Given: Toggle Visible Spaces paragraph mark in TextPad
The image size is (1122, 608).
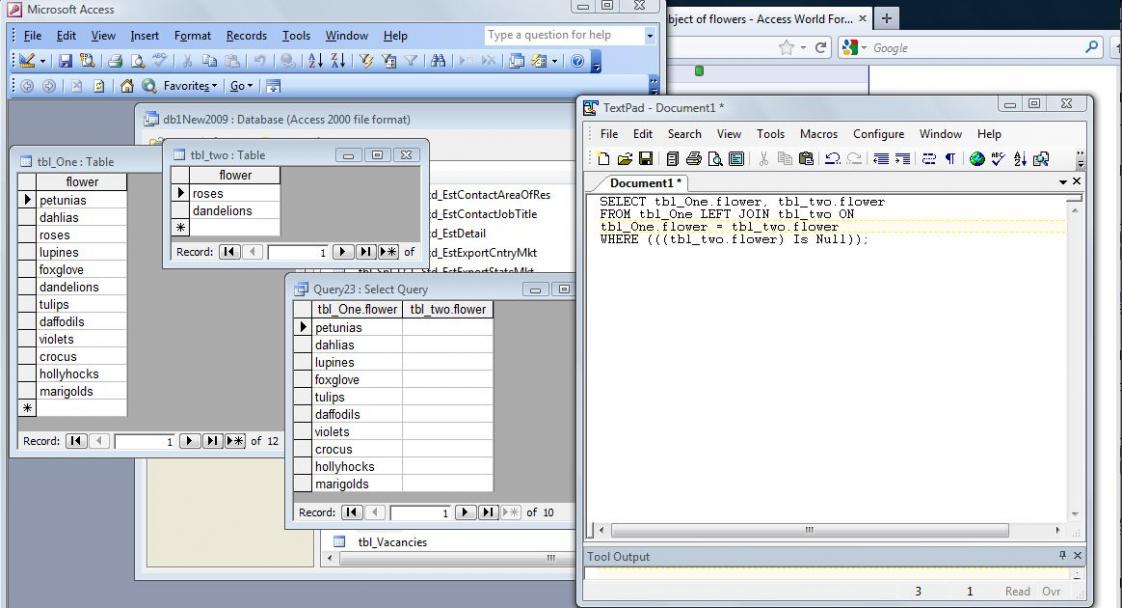Looking at the screenshot, I should pos(950,159).
